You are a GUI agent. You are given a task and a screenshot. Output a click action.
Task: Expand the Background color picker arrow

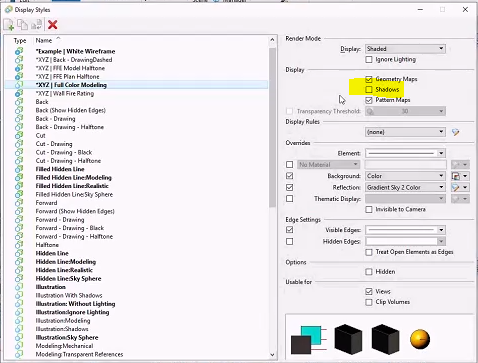(465, 176)
